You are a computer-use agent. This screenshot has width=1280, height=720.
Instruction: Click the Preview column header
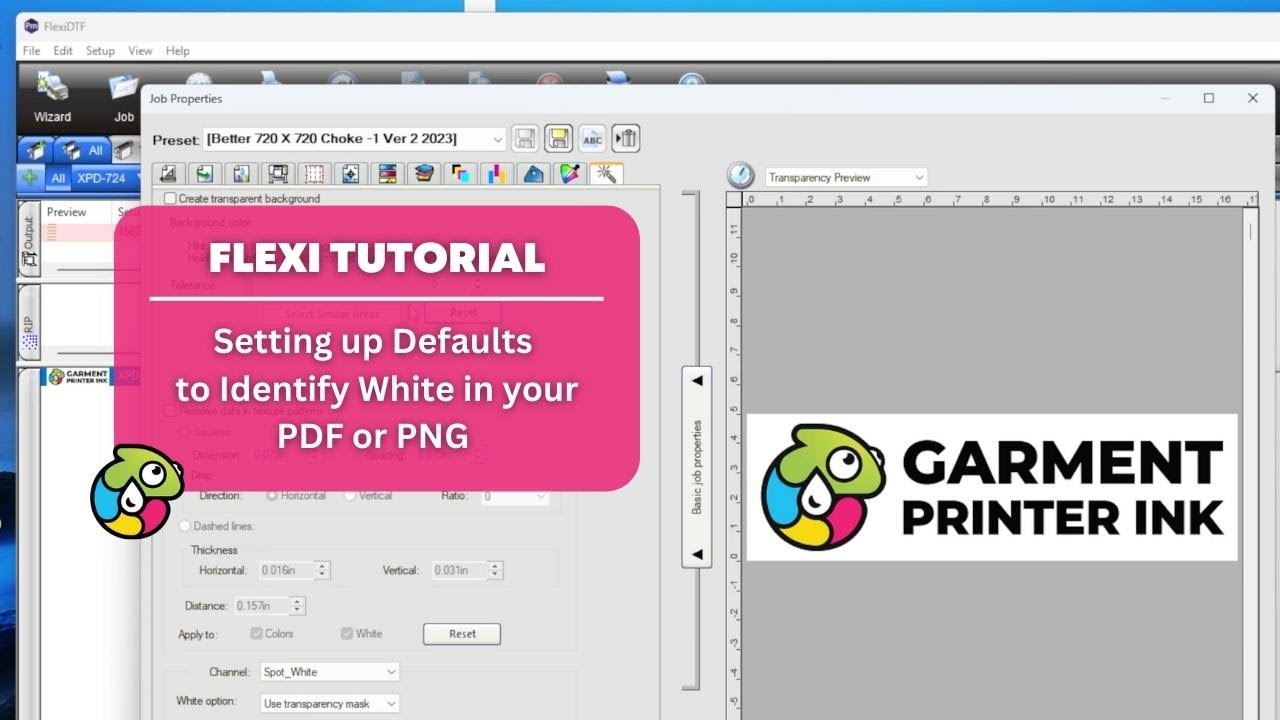click(66, 212)
